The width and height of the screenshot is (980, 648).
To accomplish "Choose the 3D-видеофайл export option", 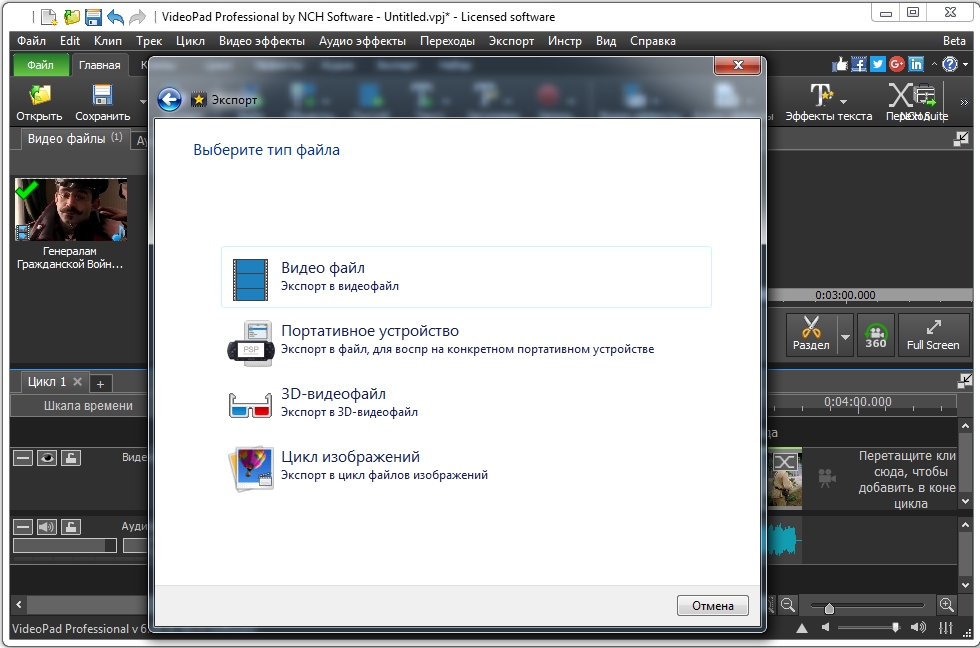I will 466,402.
